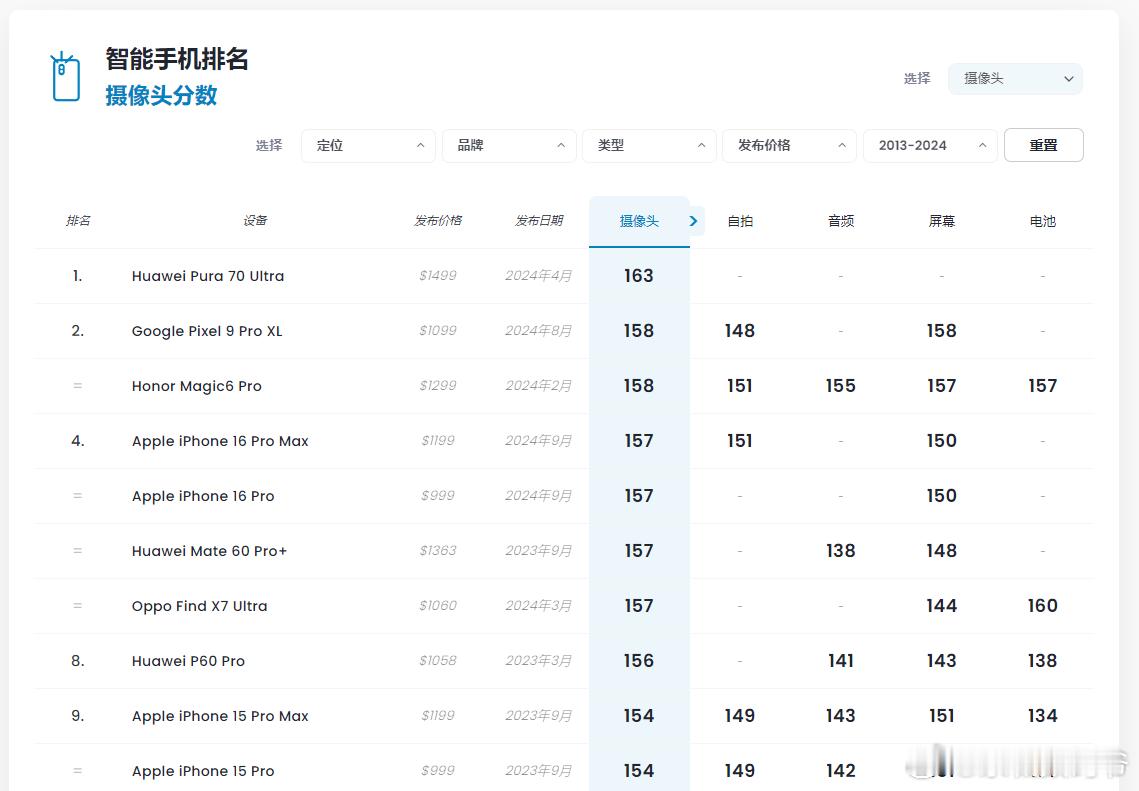Click the 发布日期 column header

pos(539,220)
